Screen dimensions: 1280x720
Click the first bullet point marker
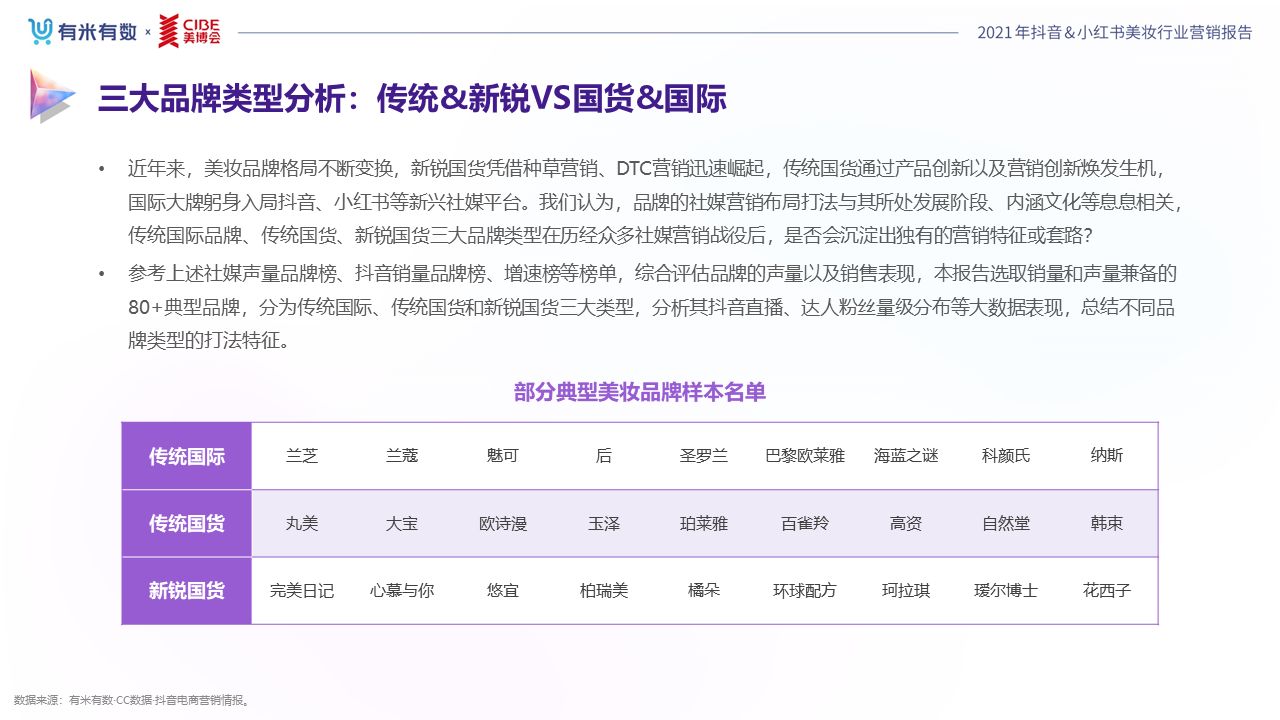[x=101, y=168]
